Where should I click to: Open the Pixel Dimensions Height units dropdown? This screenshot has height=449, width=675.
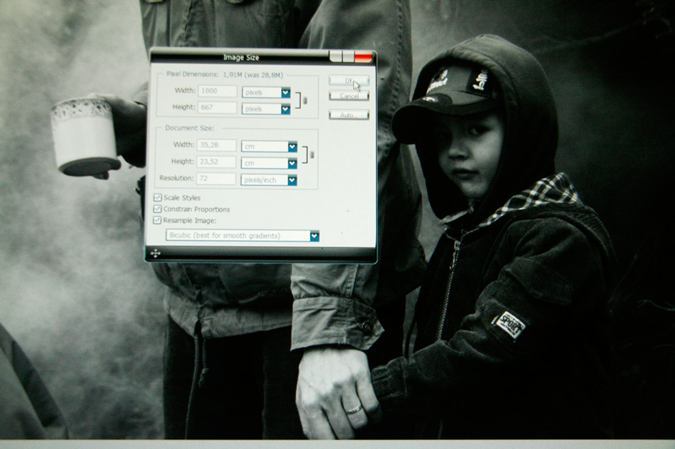point(266,109)
